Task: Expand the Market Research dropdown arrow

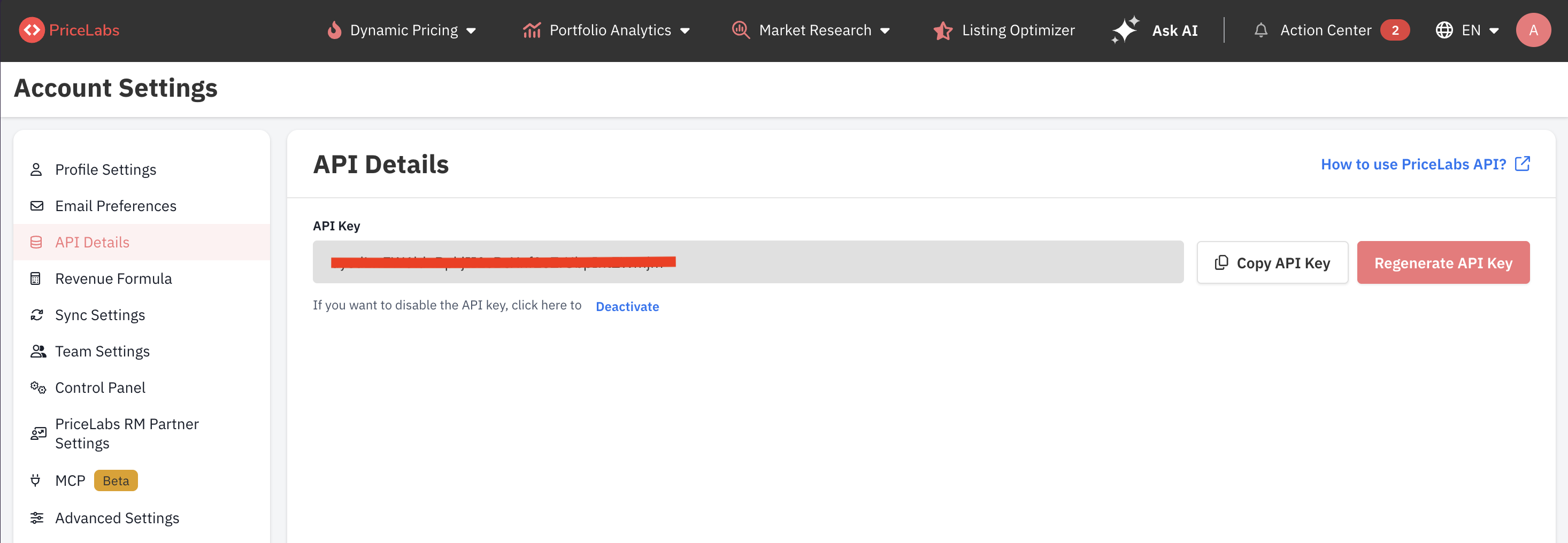Action: 885,31
